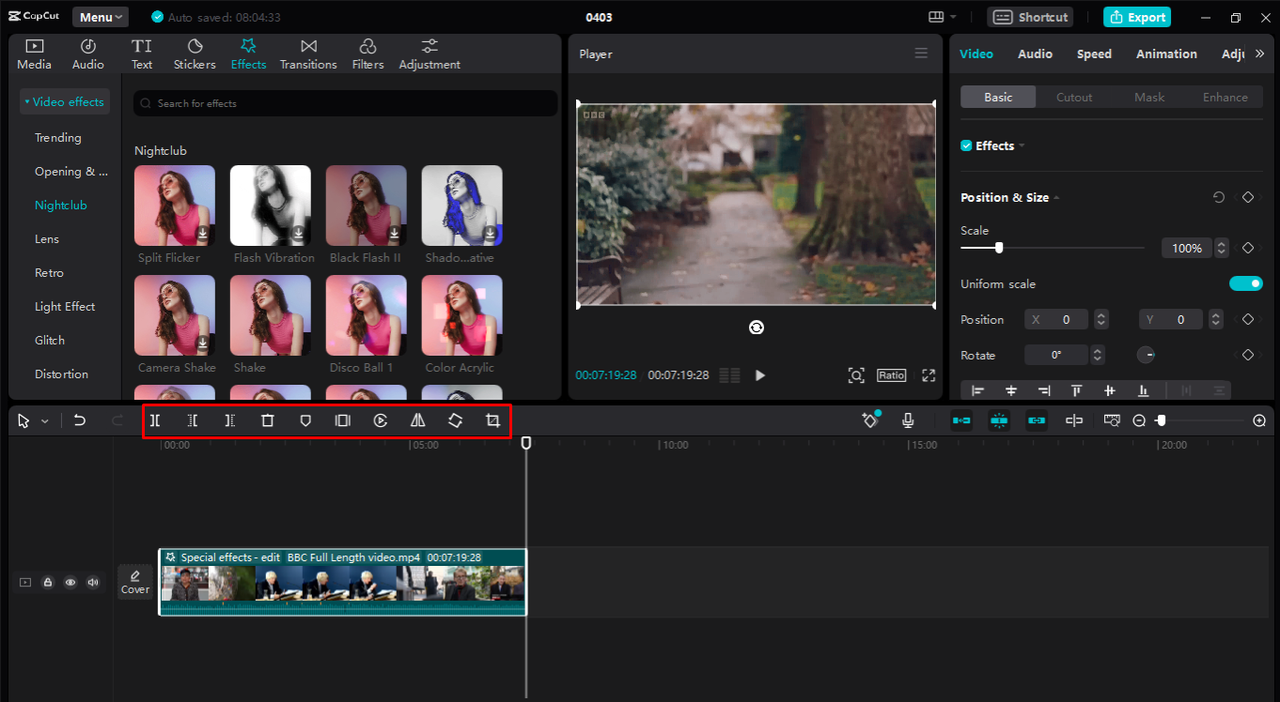
Task: Show more tabs with double chevron
Action: coord(1259,54)
